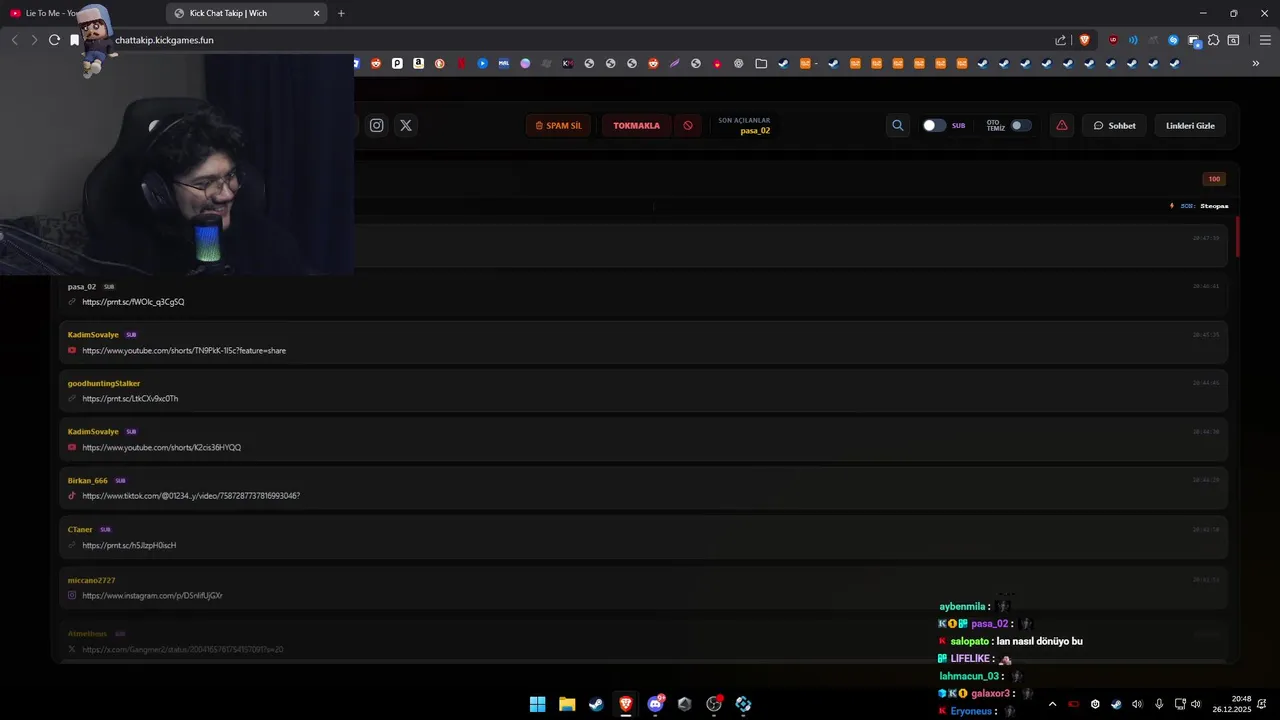
Task: Expand the bookmarks overflow chevron
Action: click(x=1255, y=64)
